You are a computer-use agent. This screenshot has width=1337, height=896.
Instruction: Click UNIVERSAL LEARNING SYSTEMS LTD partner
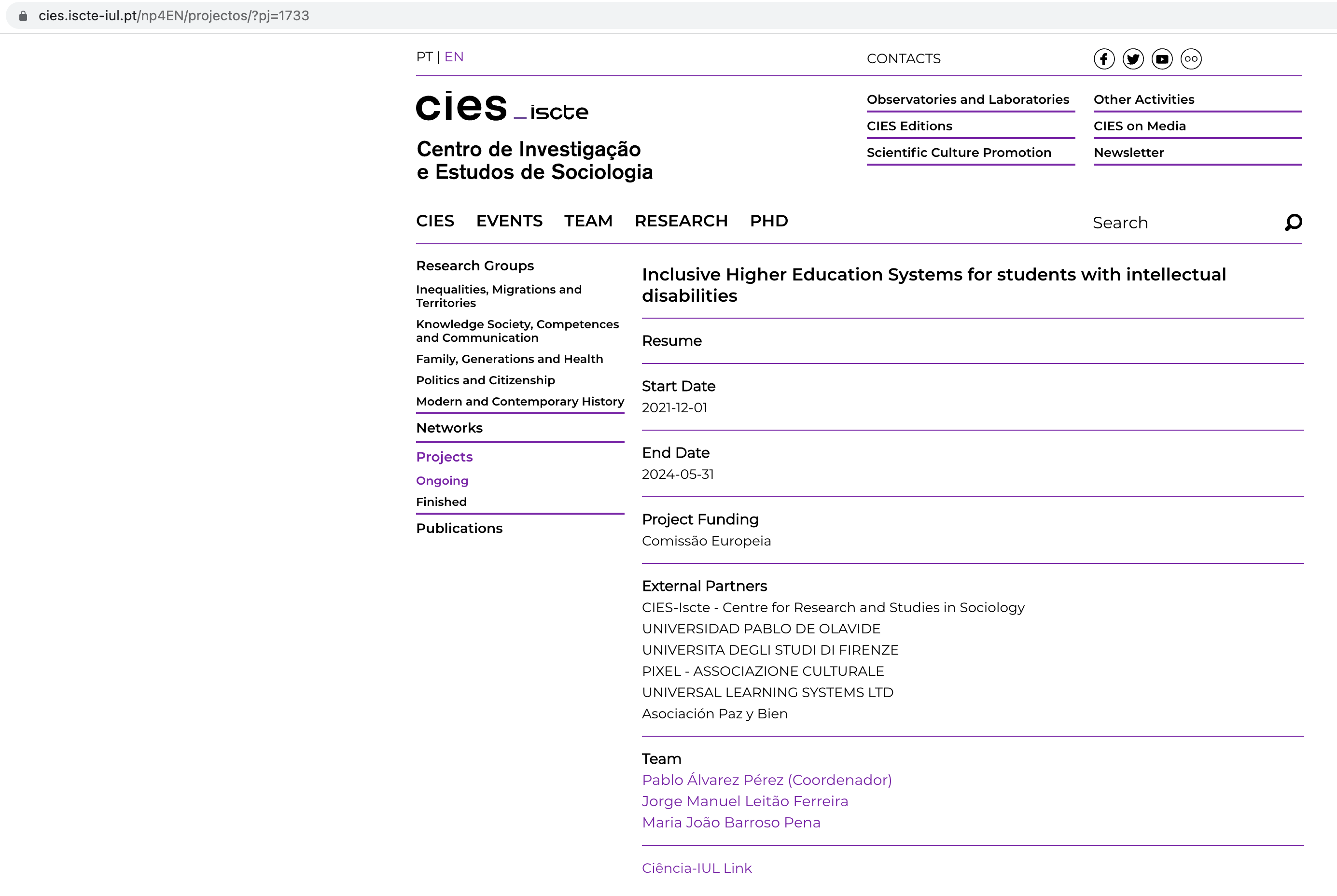tap(767, 692)
